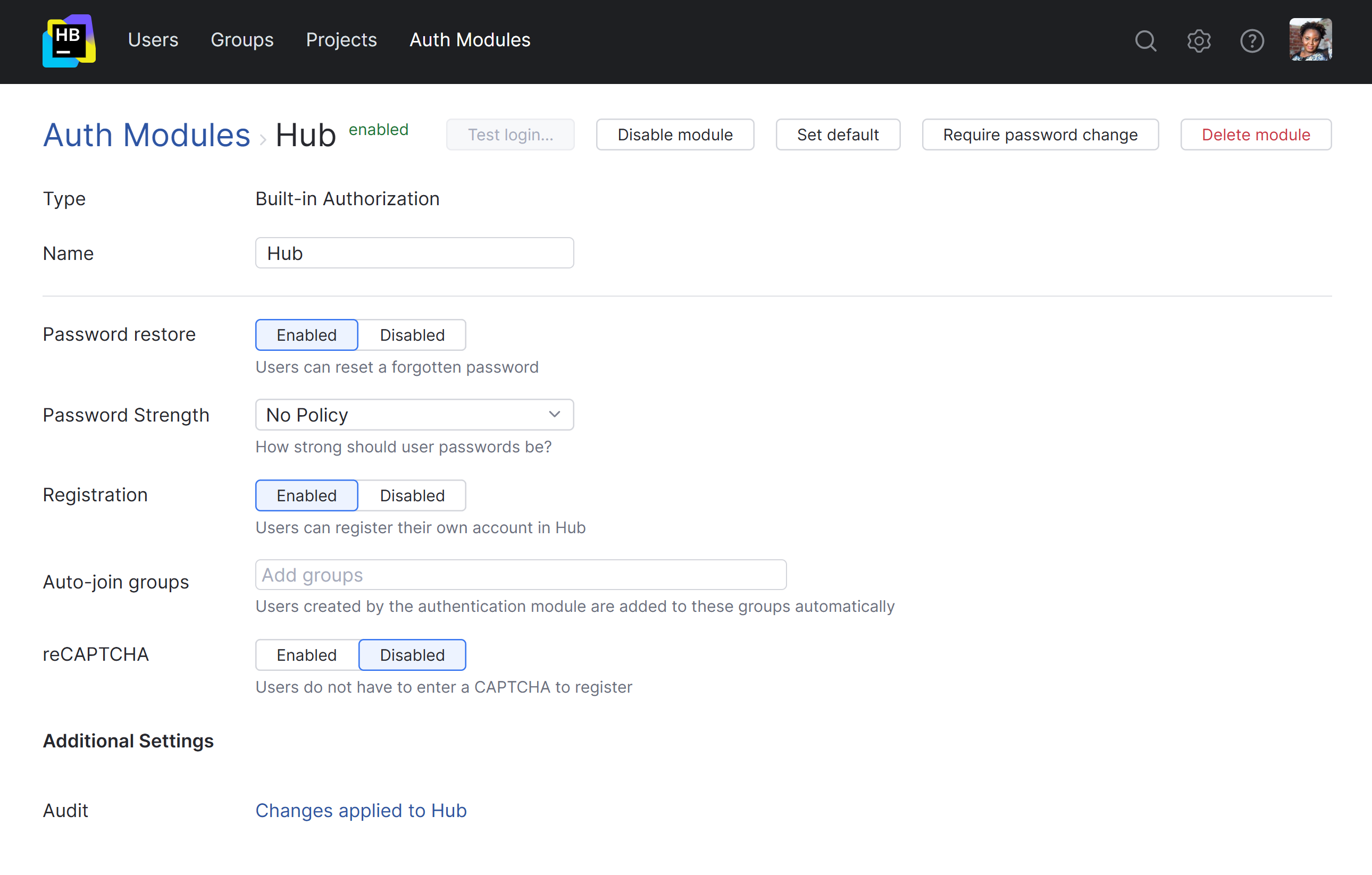Select the Auth Modules tab
Image resolution: width=1372 pixels, height=875 pixels.
(x=470, y=40)
